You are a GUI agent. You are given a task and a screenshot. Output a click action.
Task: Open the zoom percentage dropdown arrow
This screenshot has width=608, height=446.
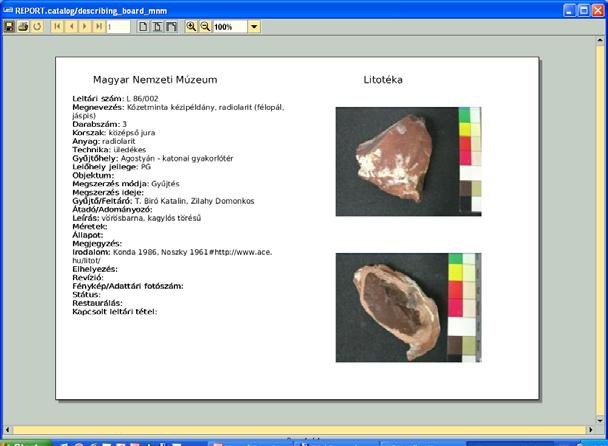pyautogui.click(x=254, y=27)
